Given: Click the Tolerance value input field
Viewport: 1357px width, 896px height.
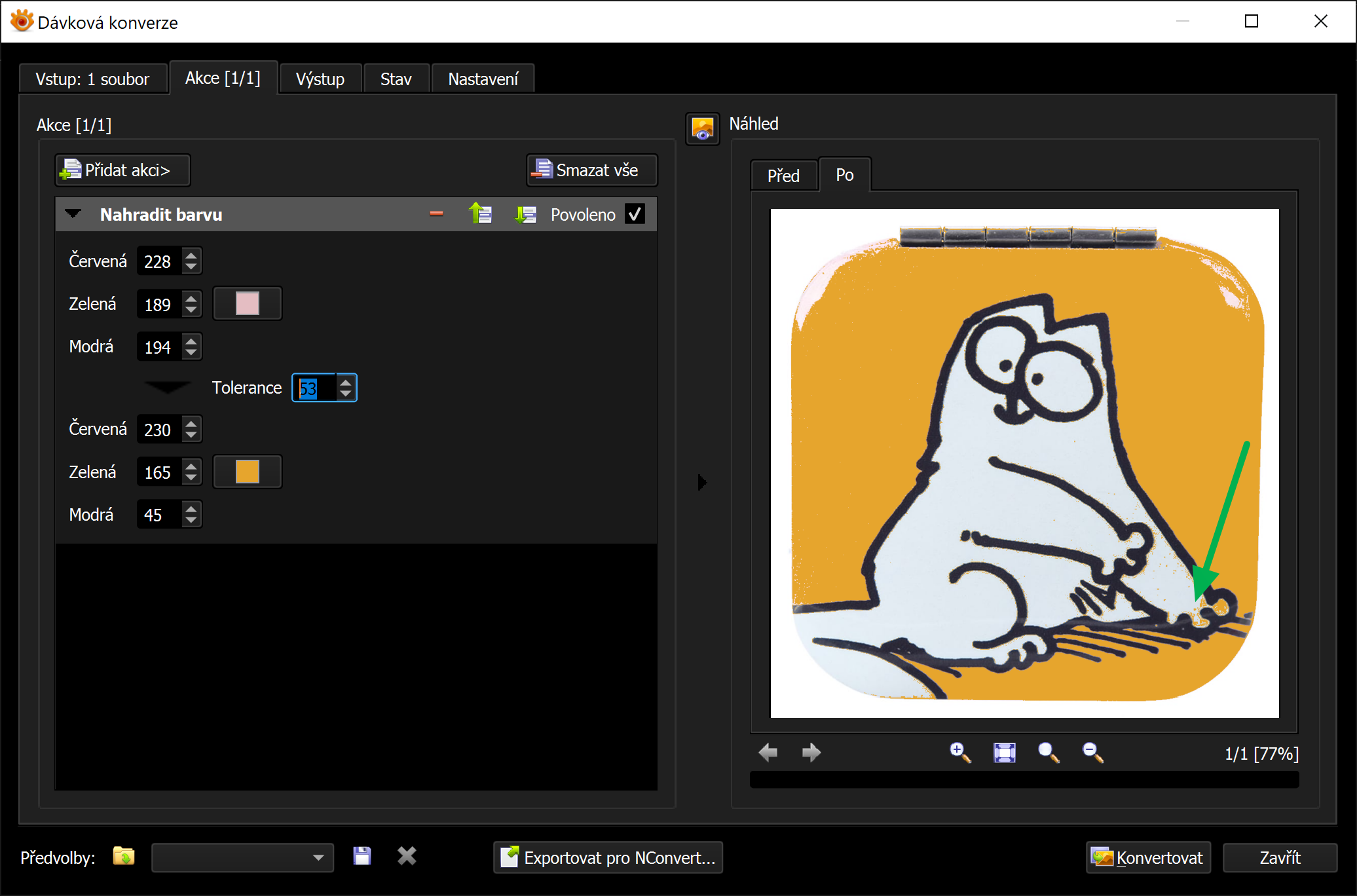Looking at the screenshot, I should click(x=315, y=388).
